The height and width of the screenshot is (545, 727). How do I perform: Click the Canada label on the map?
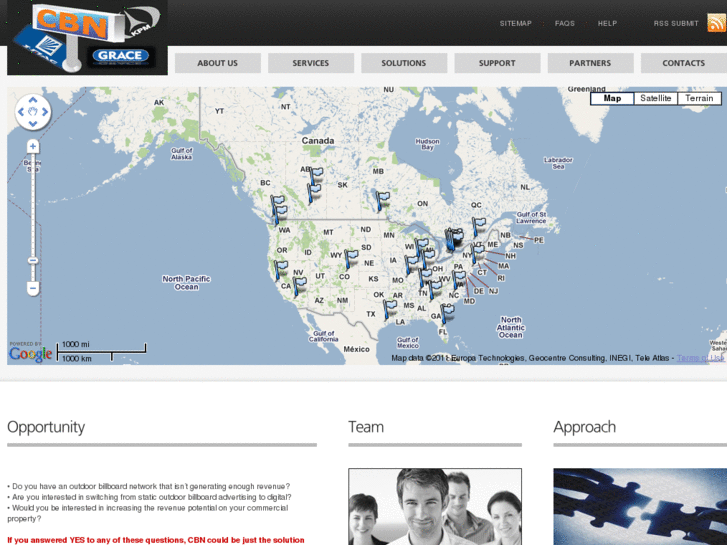pos(318,141)
